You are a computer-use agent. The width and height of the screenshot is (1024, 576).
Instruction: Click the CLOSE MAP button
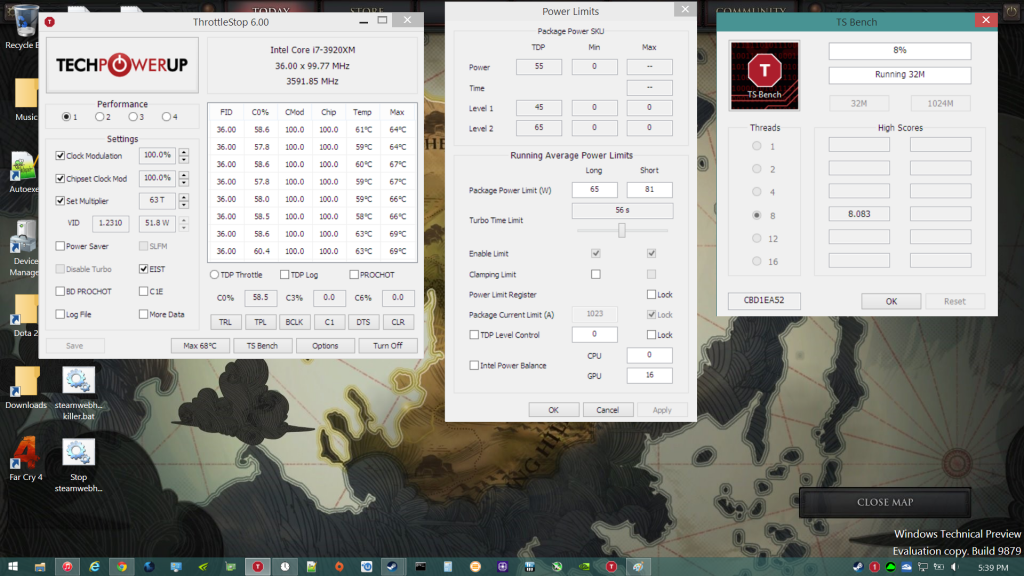click(x=885, y=502)
